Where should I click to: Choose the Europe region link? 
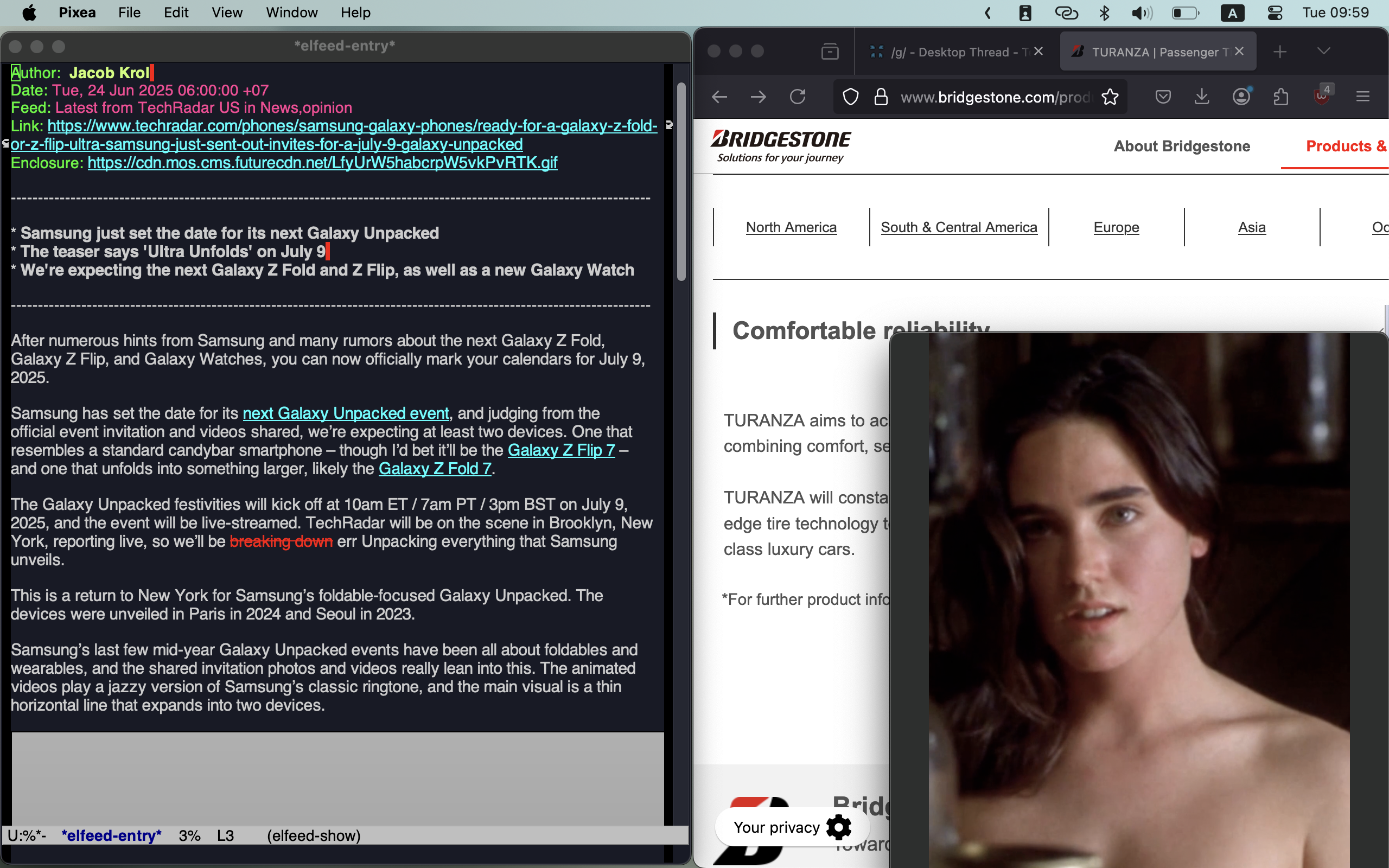[1116, 227]
